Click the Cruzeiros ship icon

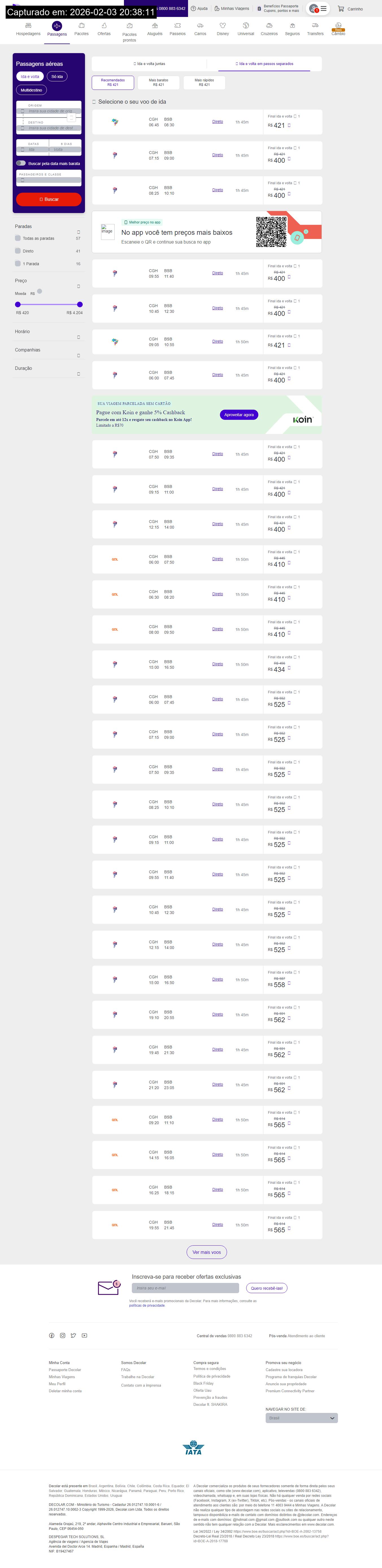269,25
